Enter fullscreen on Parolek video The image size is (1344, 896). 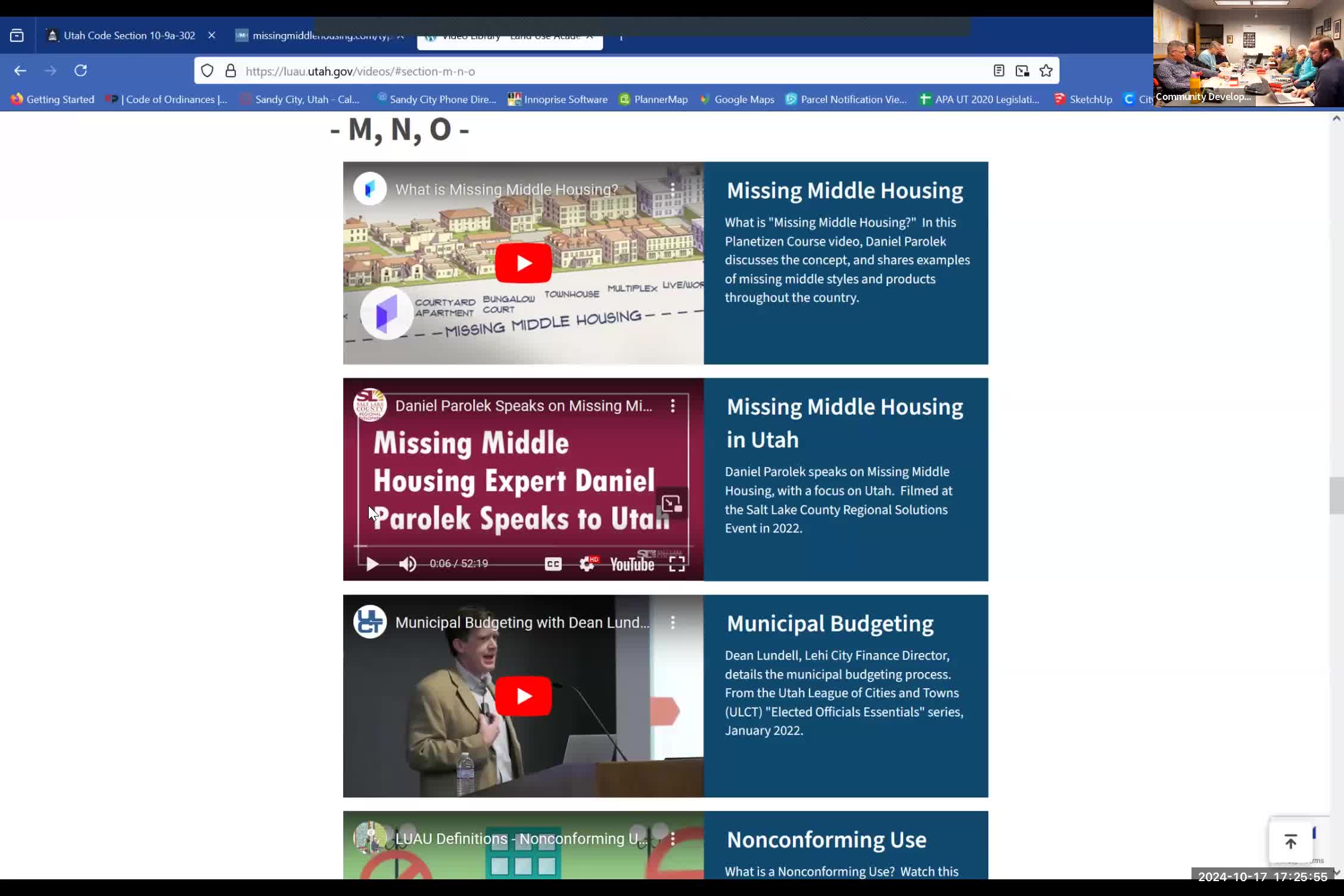coord(677,564)
